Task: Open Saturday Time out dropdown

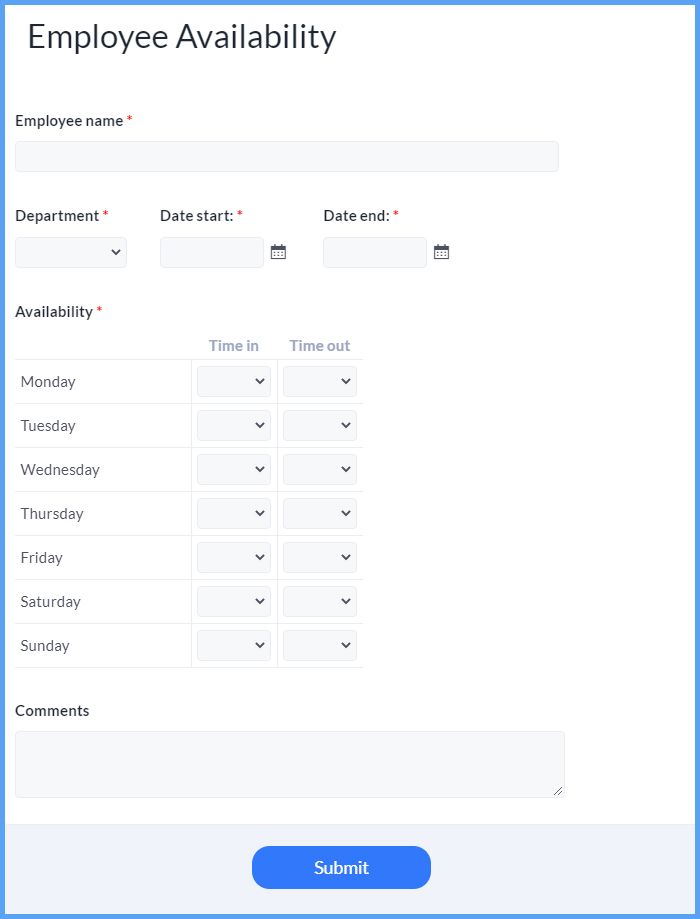Action: point(320,601)
